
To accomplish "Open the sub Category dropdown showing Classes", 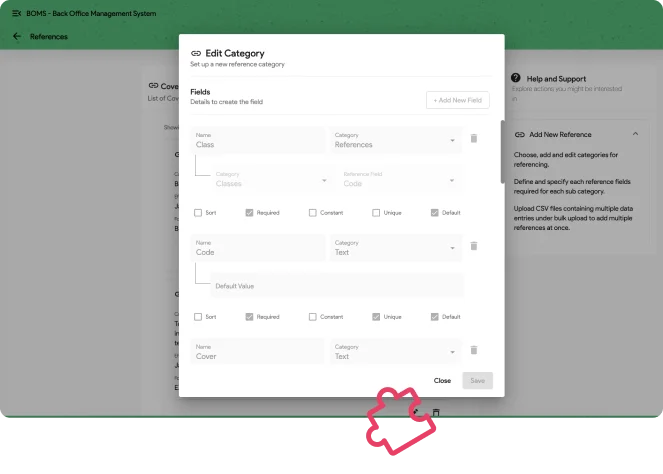I will coord(272,179).
